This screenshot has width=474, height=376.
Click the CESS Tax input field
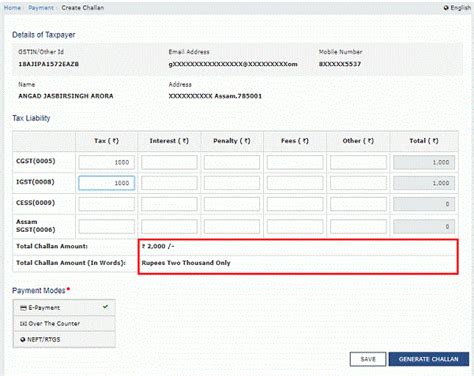pos(107,204)
